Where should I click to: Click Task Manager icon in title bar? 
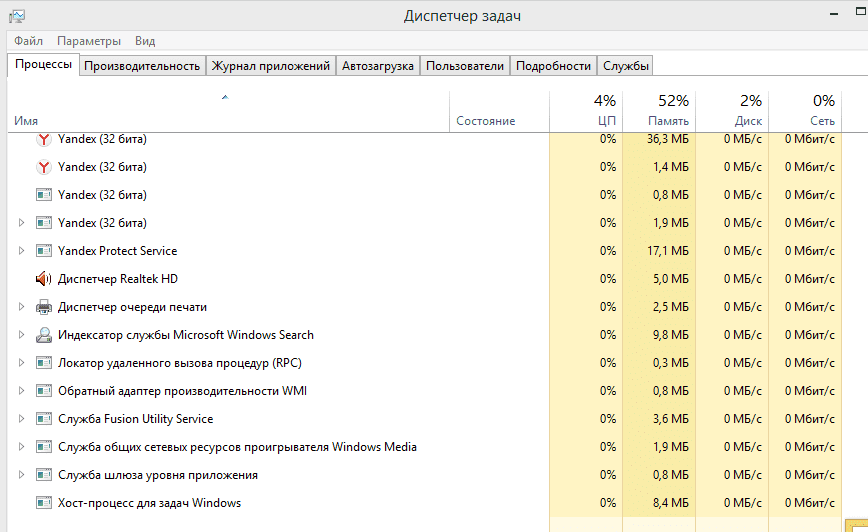[17, 16]
